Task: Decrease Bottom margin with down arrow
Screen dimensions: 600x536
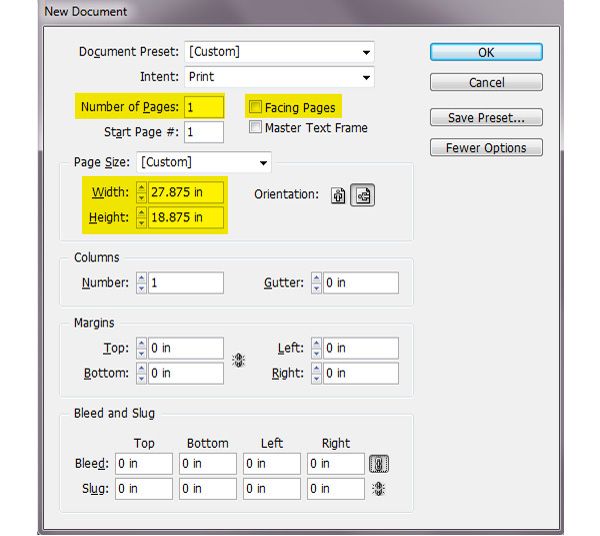Action: tap(142, 378)
